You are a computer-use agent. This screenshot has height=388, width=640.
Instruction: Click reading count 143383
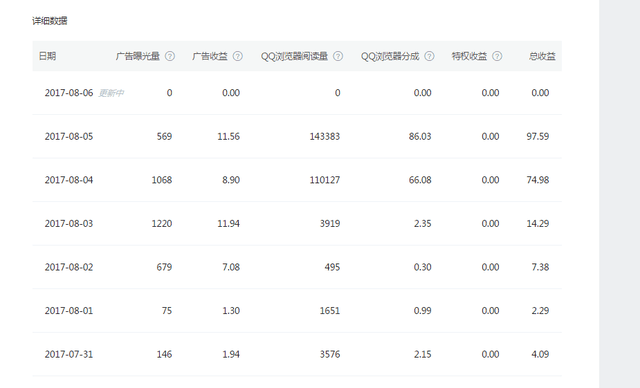point(325,137)
